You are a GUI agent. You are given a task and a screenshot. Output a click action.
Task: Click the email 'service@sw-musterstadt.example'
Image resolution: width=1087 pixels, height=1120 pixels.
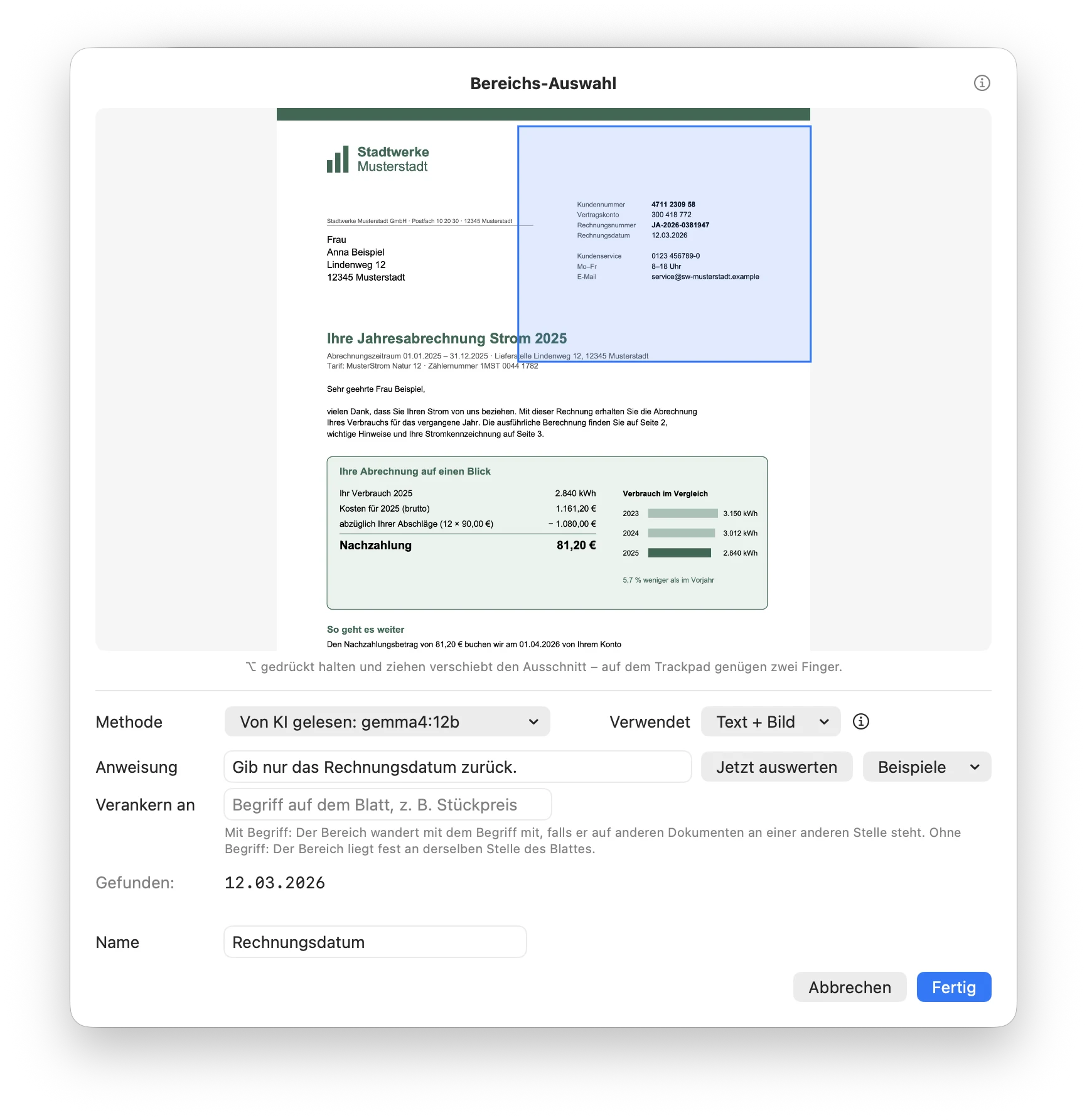tap(705, 276)
